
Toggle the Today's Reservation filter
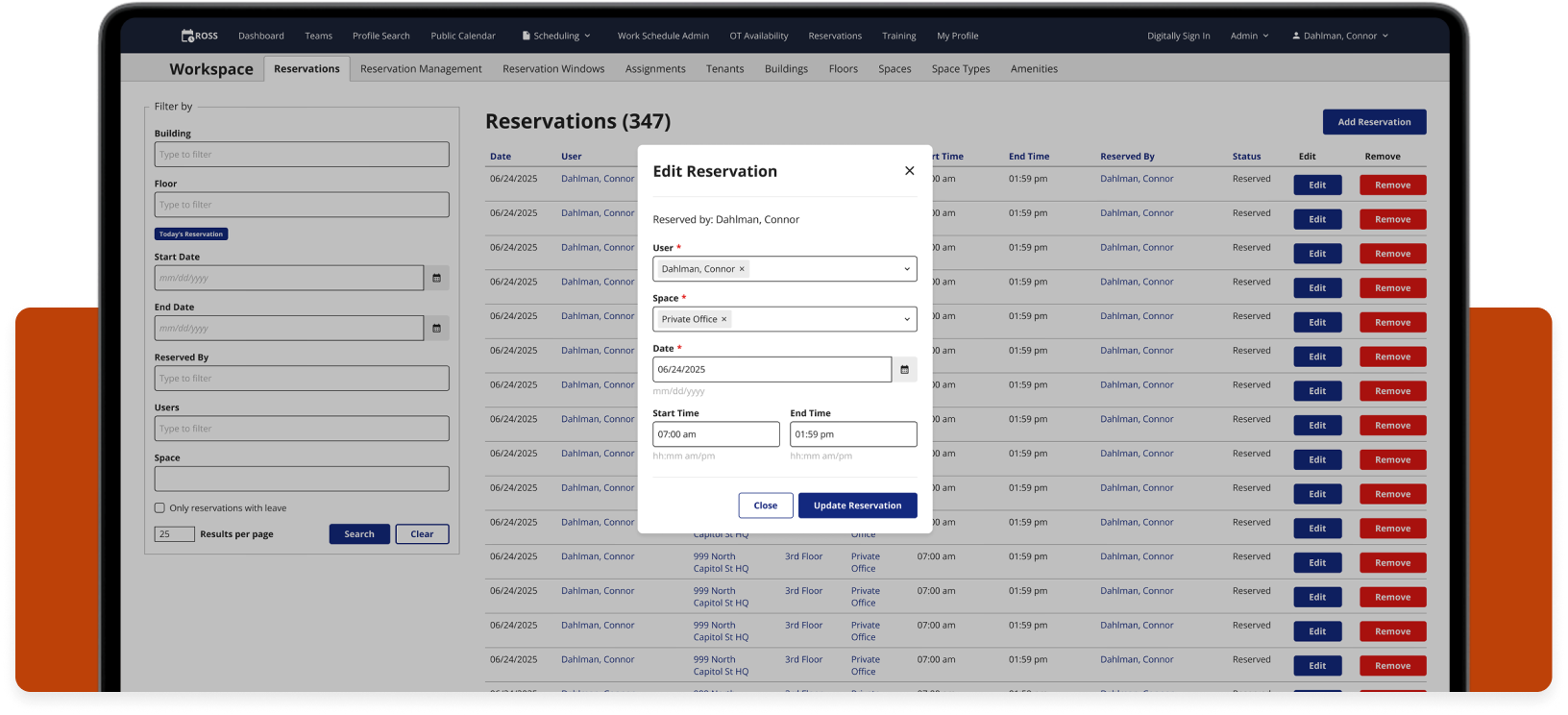coord(191,234)
